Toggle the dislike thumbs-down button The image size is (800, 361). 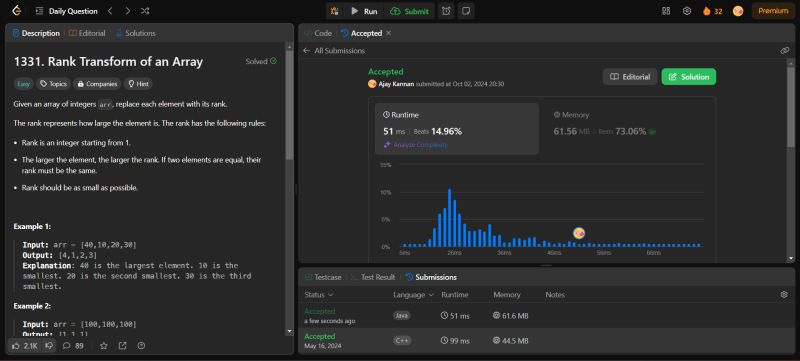(49, 345)
